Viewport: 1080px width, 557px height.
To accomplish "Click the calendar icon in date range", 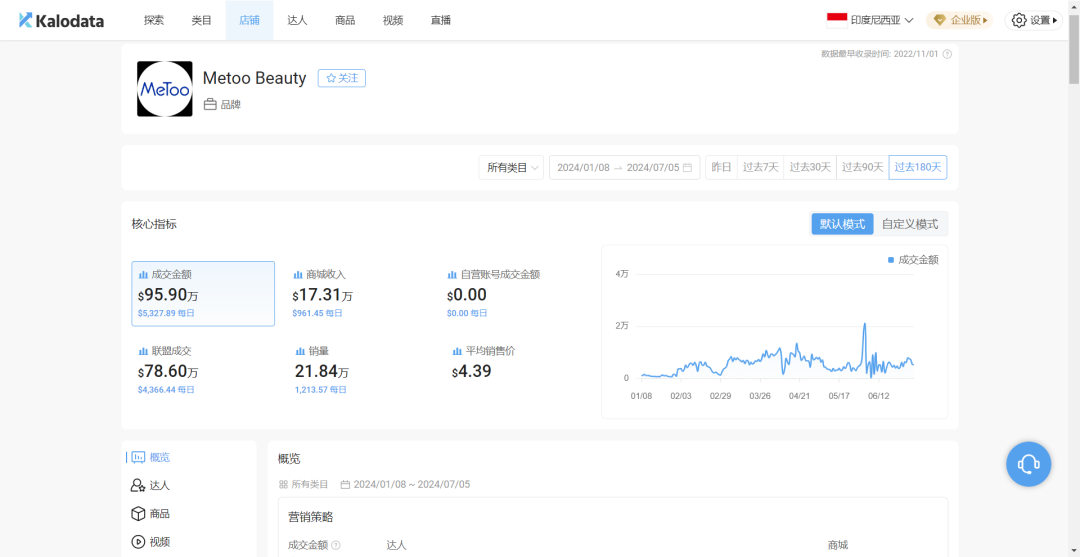I will (687, 168).
